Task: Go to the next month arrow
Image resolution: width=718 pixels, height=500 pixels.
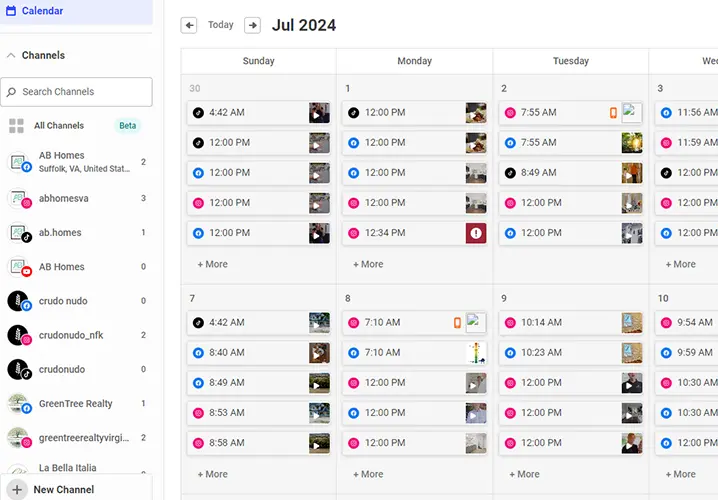Action: [x=252, y=25]
